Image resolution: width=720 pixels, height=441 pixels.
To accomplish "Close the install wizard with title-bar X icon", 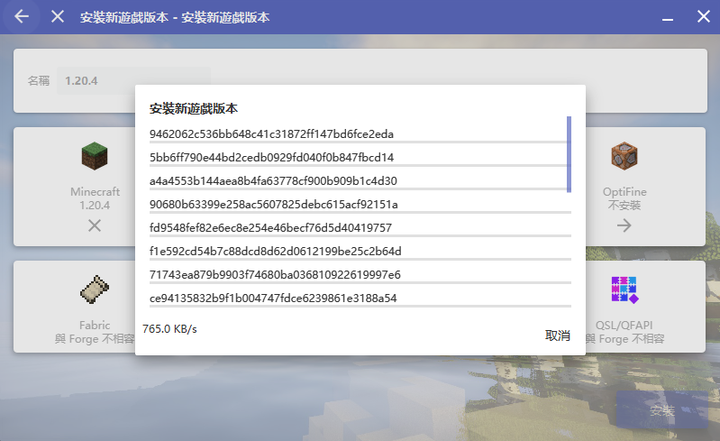I will 57,17.
